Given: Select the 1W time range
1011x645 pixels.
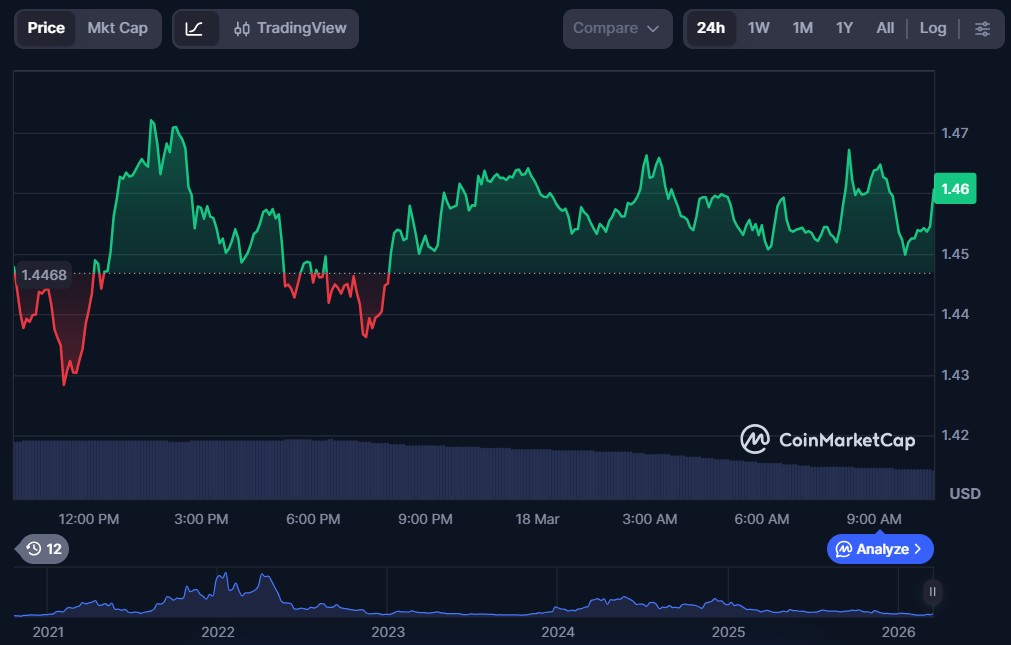Looking at the screenshot, I should click(759, 28).
